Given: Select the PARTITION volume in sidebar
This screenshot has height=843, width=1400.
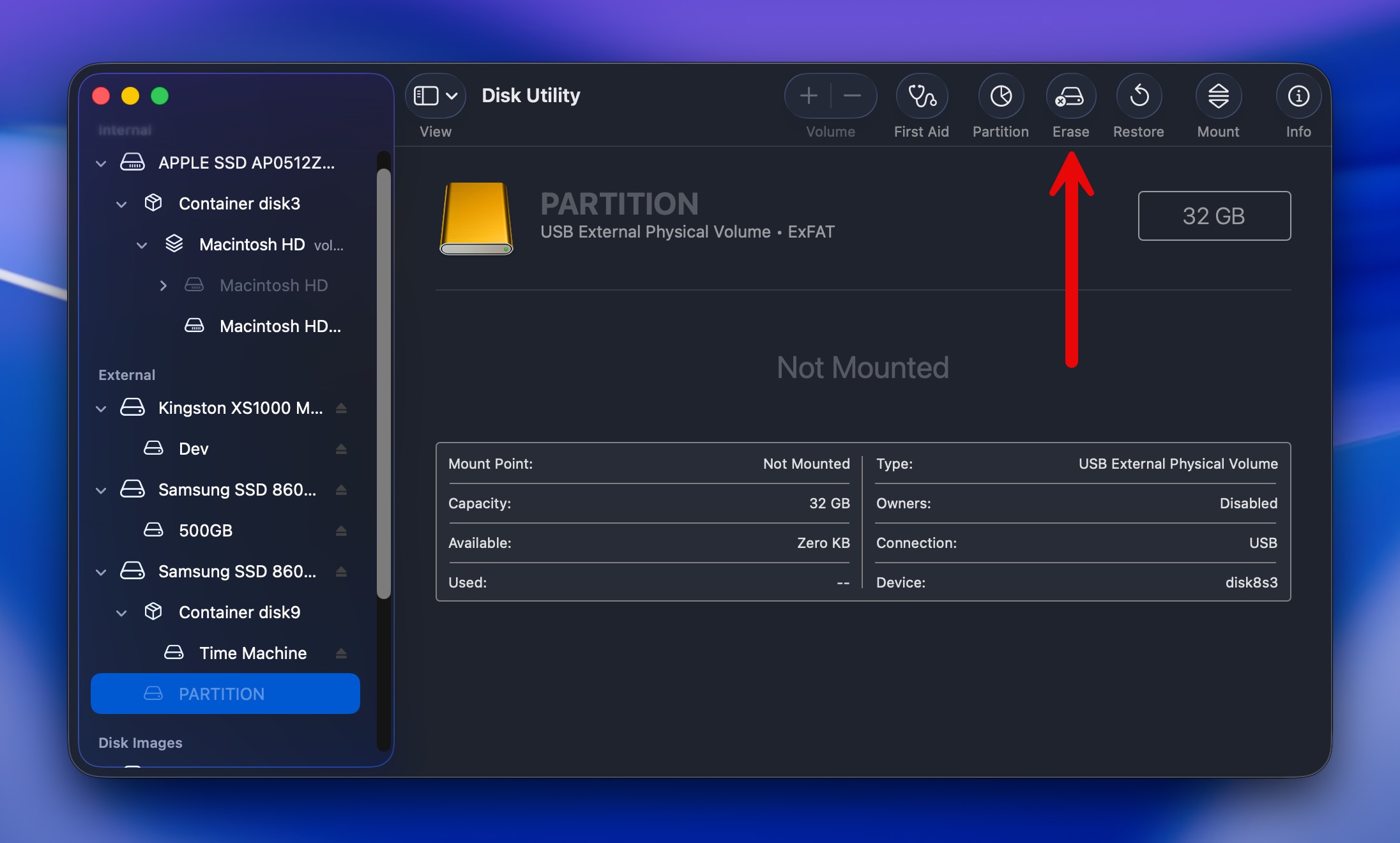Looking at the screenshot, I should pos(222,694).
